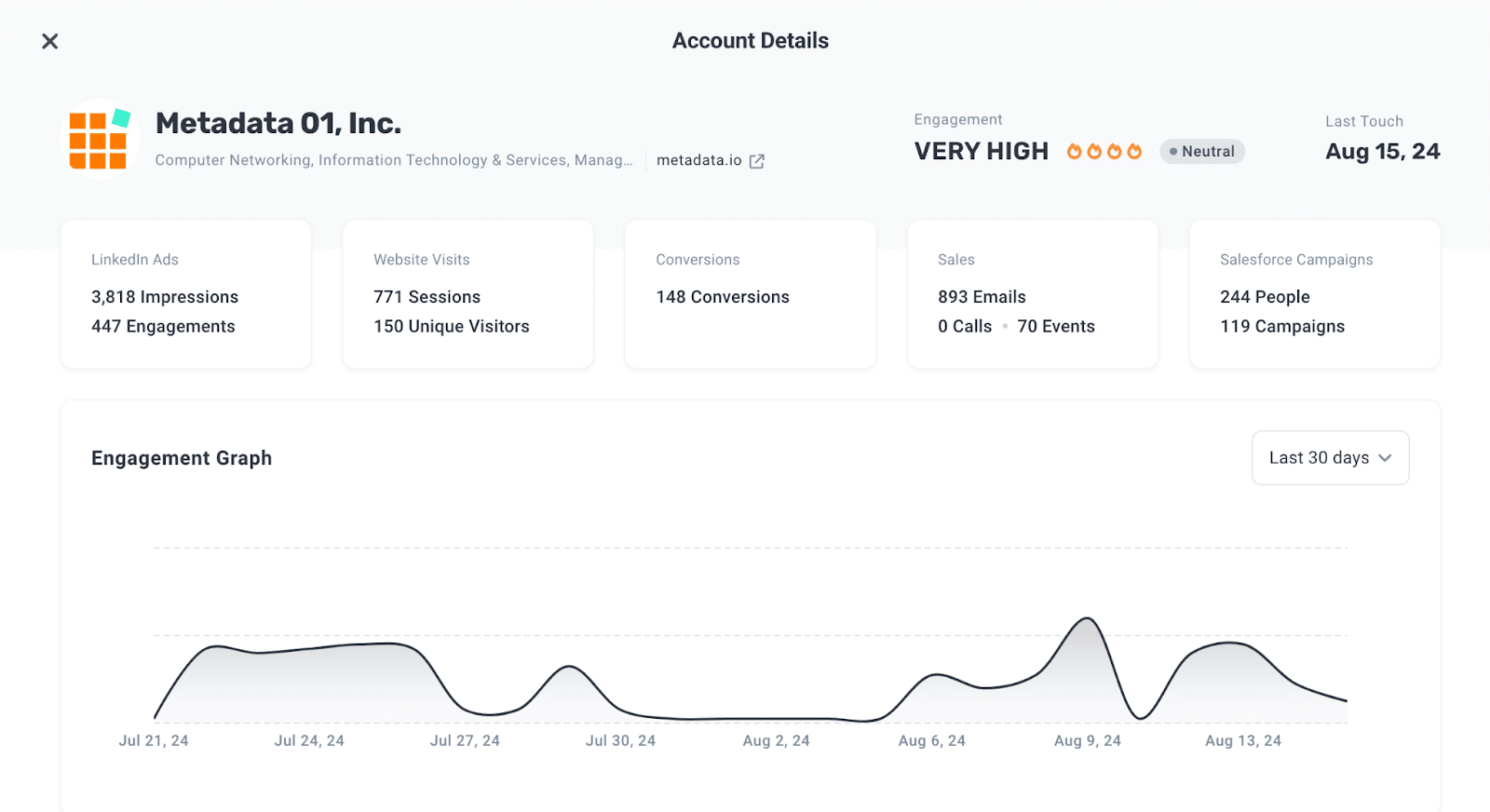Viewport: 1490px width, 812px height.
Task: Click the Aug 13, 24 axis label
Action: [1243, 741]
